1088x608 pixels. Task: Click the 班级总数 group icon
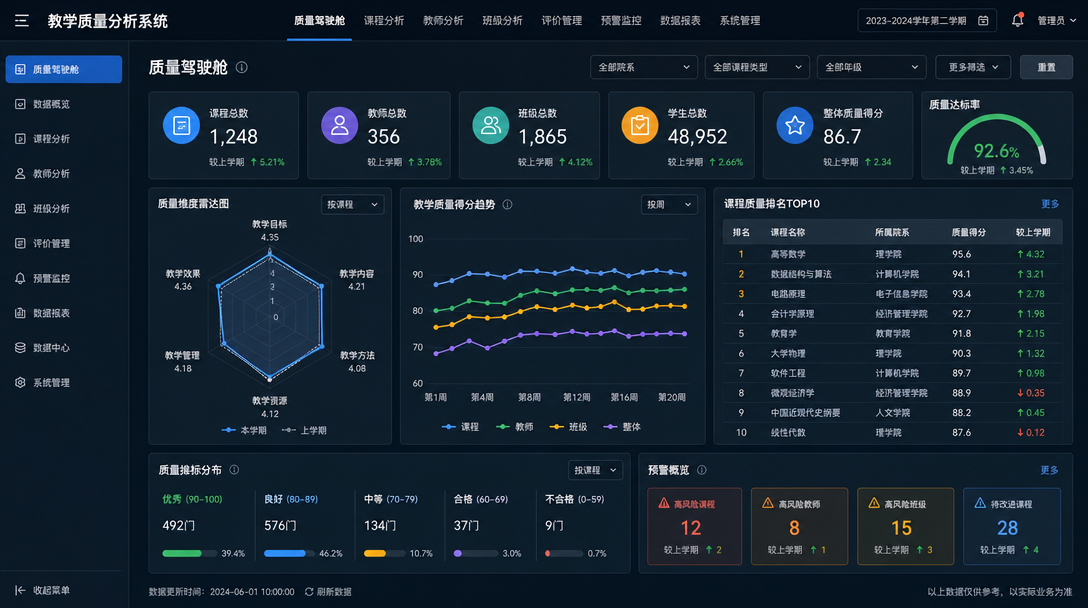pos(491,126)
